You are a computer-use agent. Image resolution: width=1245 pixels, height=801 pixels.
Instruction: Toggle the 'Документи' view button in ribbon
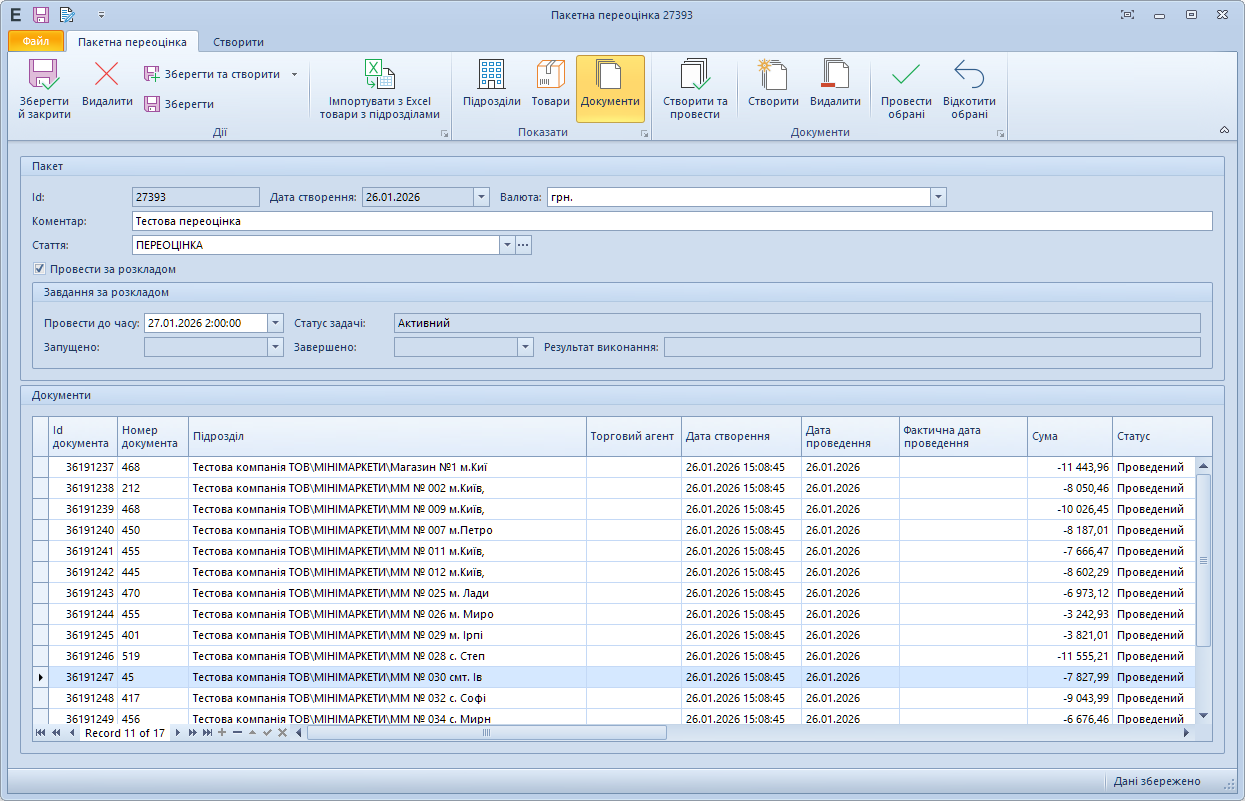coord(610,85)
